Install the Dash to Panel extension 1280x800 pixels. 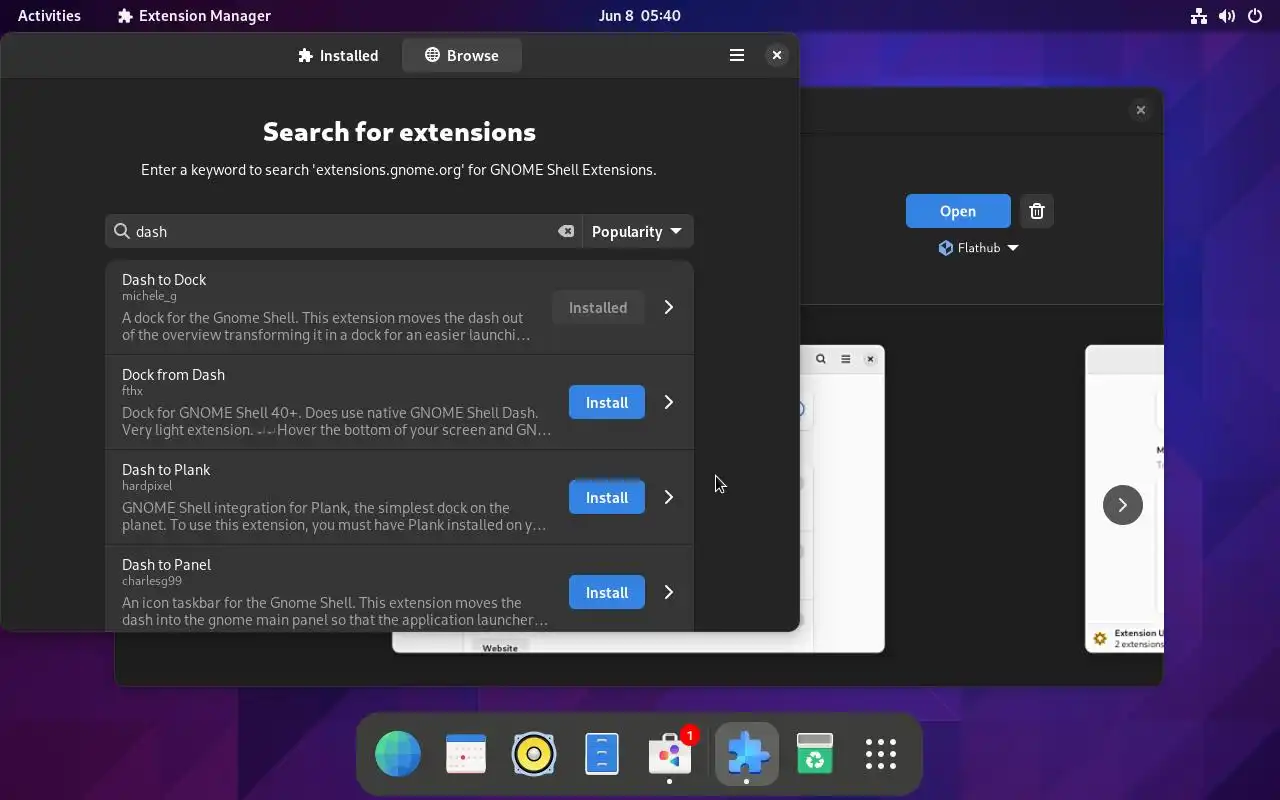coord(607,592)
